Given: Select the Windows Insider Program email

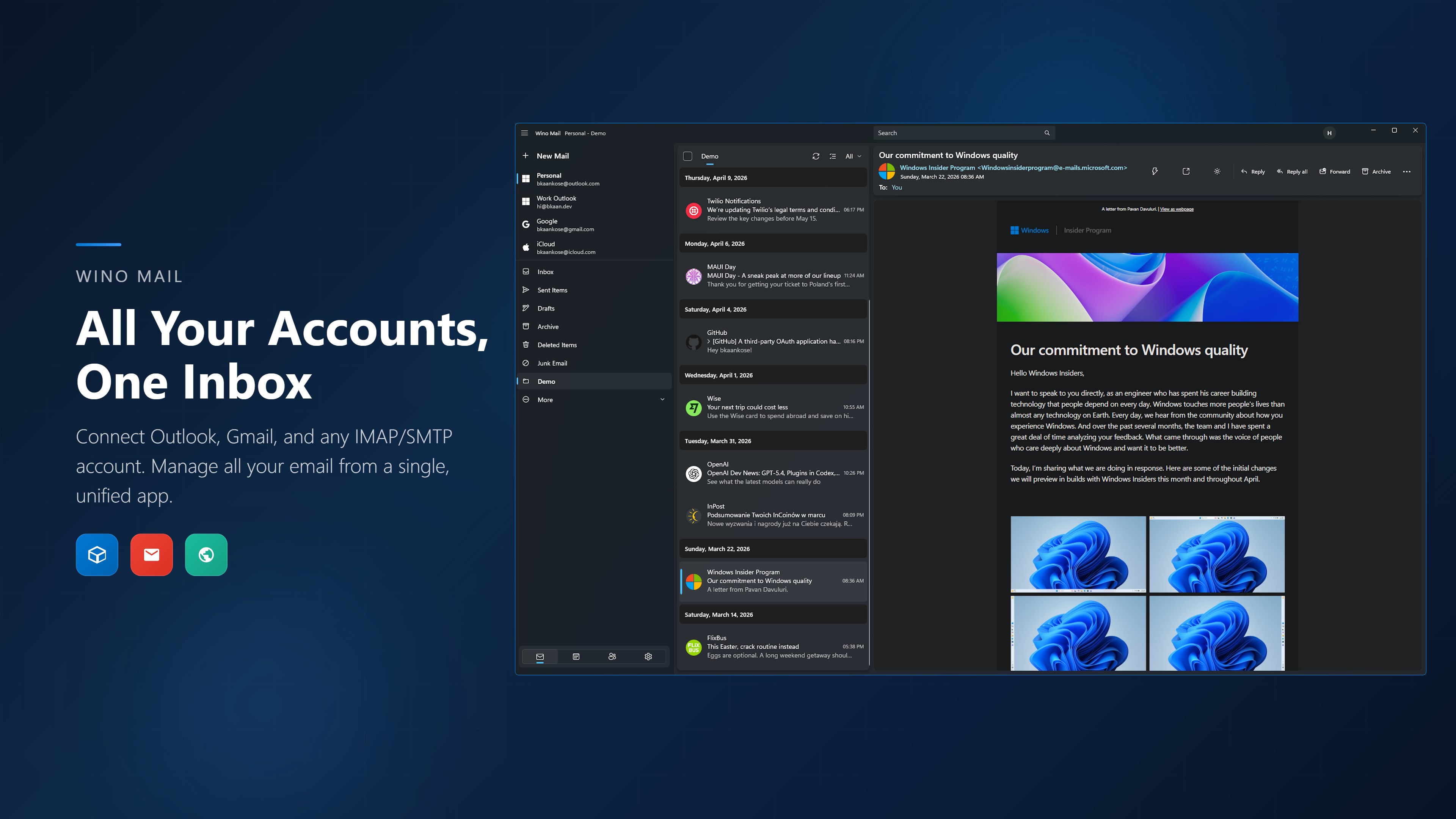Looking at the screenshot, I should 773,581.
